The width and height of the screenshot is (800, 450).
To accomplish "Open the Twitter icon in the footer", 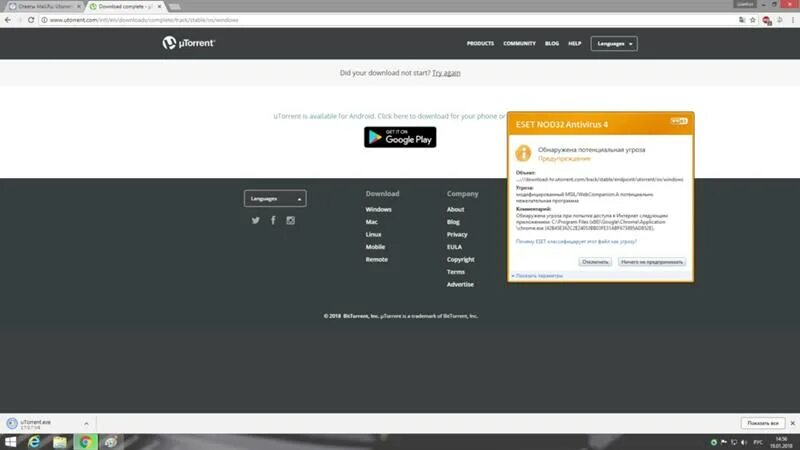I will 256,220.
